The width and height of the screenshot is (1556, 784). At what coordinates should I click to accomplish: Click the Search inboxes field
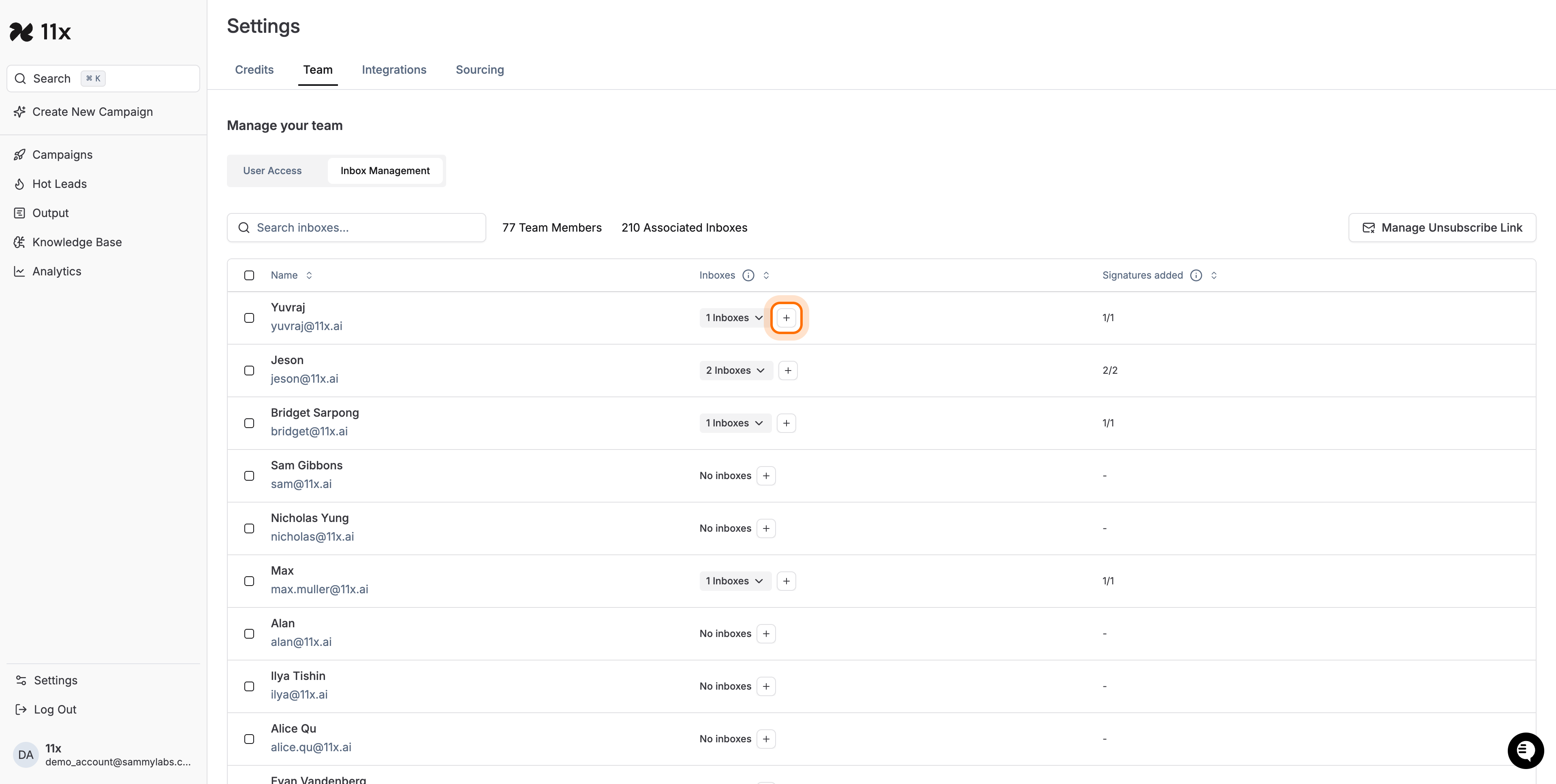tap(357, 228)
